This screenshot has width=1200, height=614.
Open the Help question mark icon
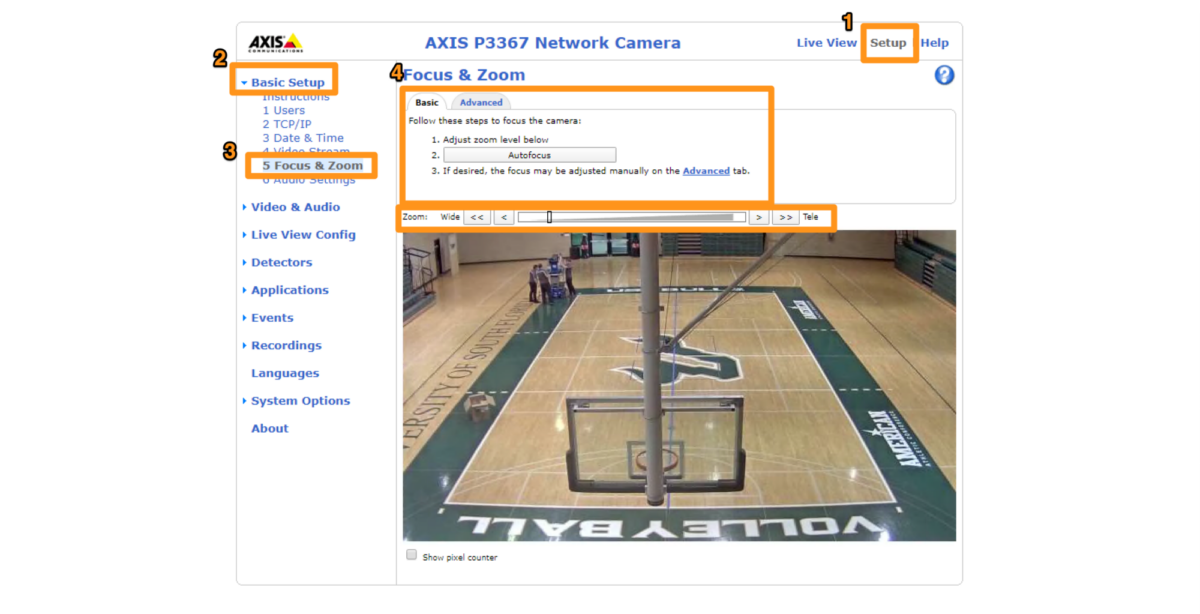point(943,75)
